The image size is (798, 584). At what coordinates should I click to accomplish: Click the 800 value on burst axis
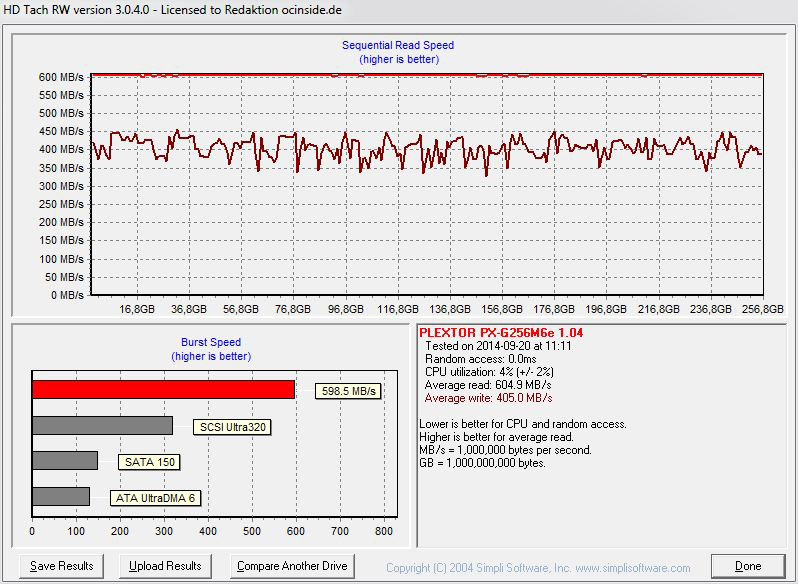pyautogui.click(x=384, y=531)
